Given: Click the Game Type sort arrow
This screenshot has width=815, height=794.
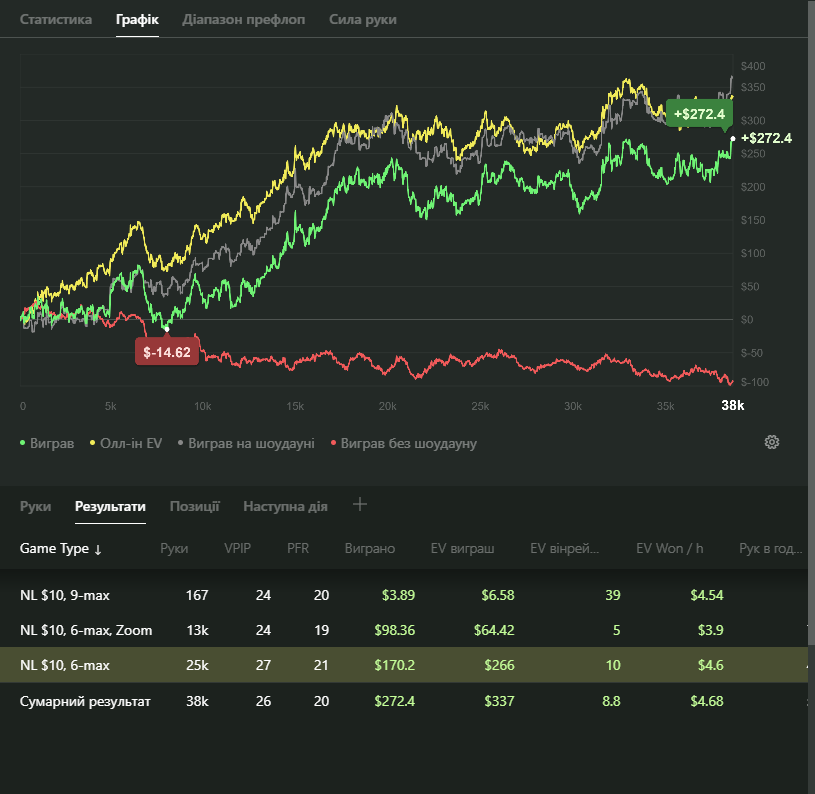Looking at the screenshot, I should (x=98, y=549).
